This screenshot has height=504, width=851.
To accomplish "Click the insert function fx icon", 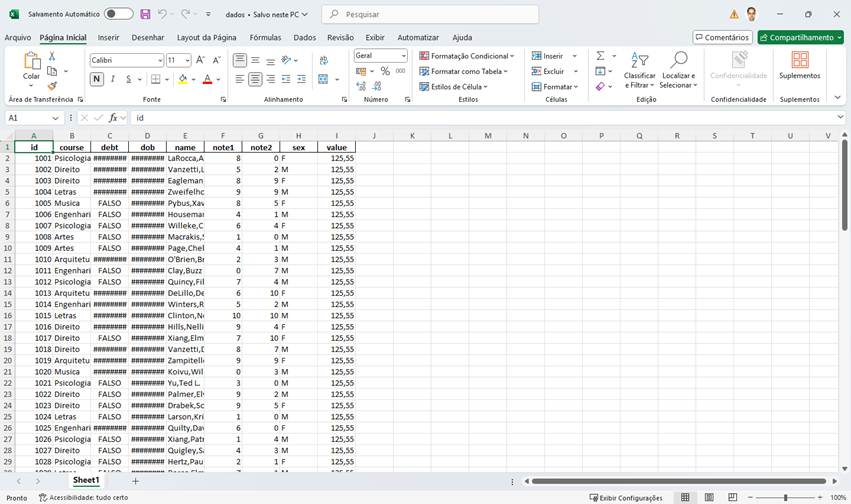I will coord(113,118).
